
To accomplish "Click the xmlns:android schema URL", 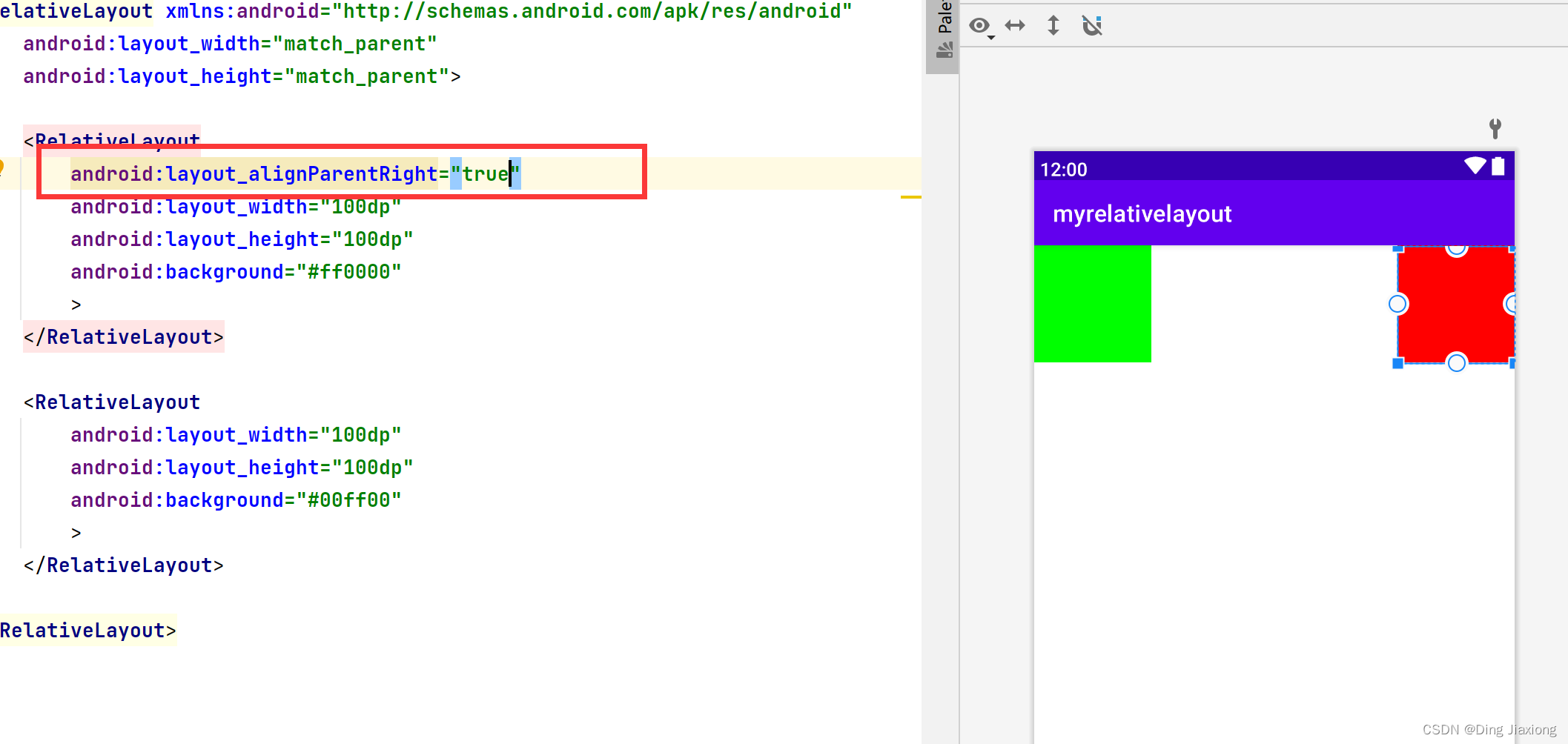I will tap(592, 11).
